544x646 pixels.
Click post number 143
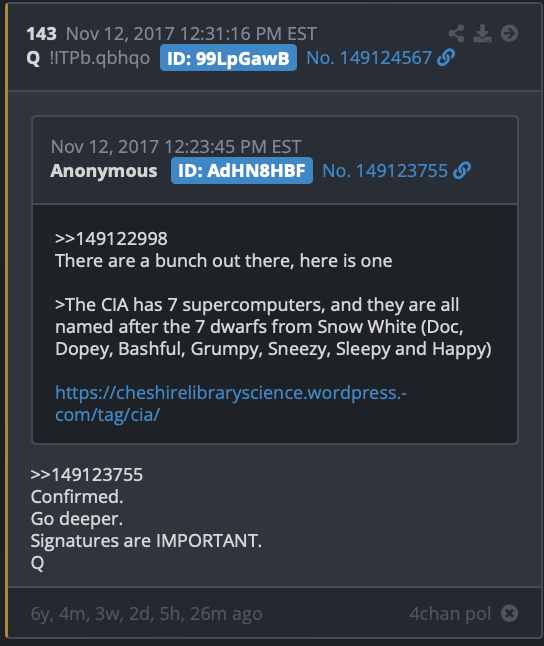[x=41, y=34]
